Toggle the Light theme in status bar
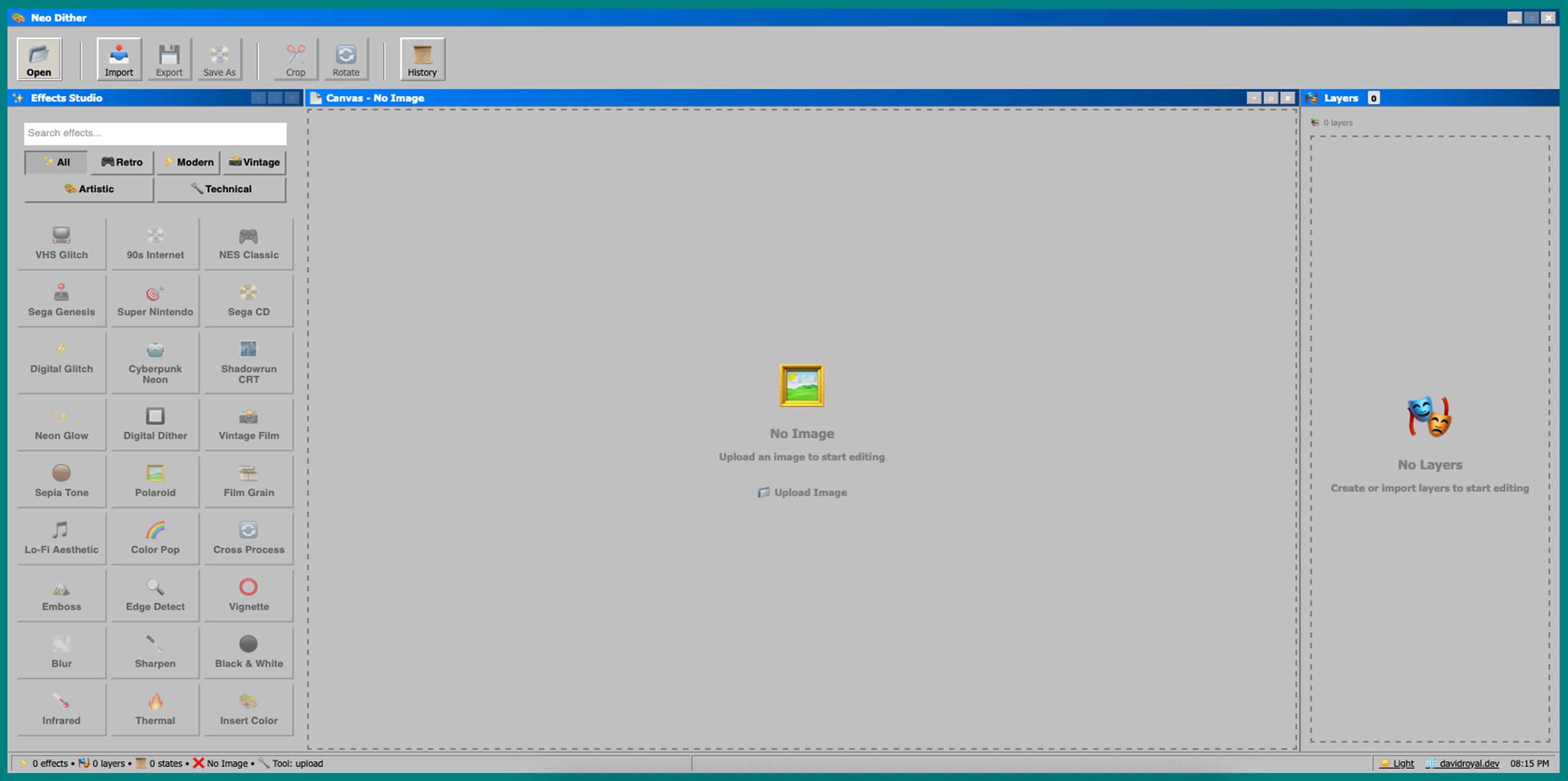This screenshot has height=781, width=1568. click(x=1397, y=763)
